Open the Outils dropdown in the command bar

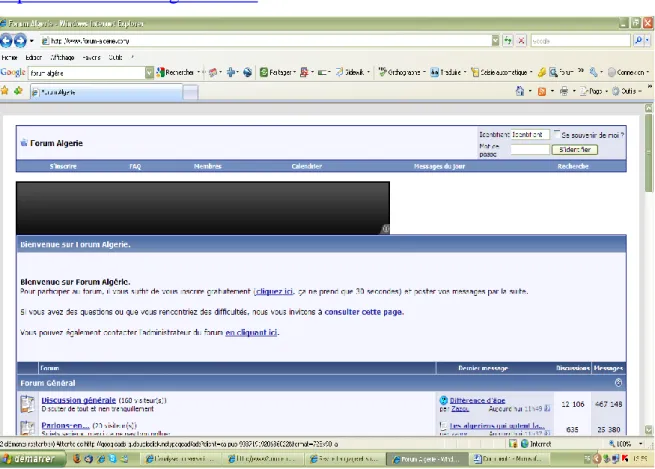point(640,91)
